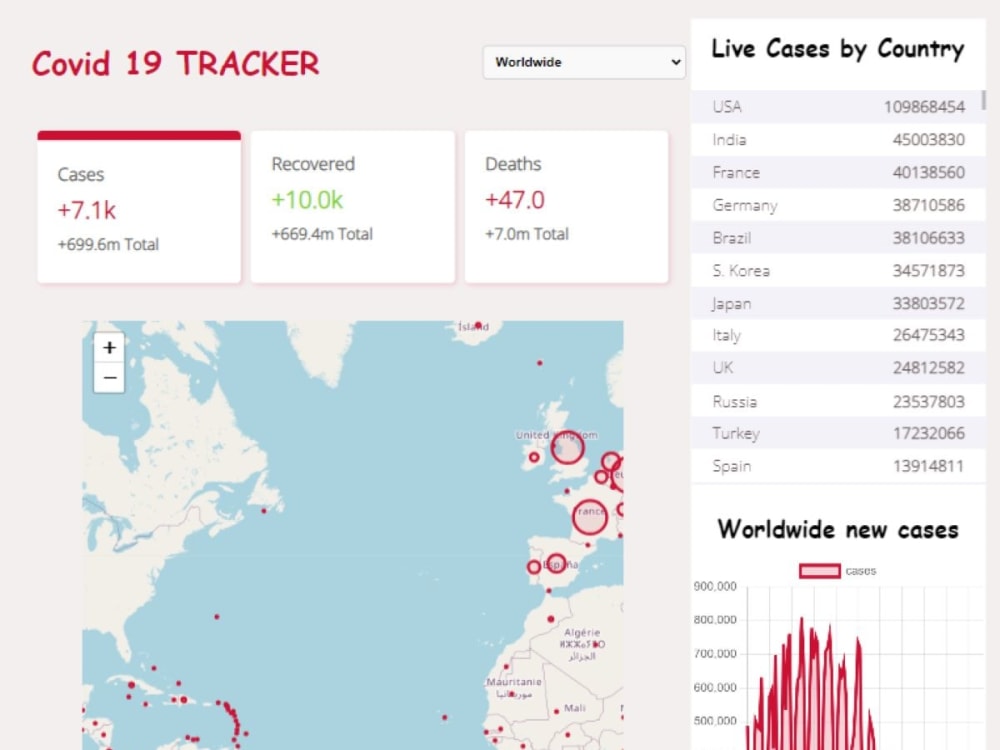This screenshot has height=750, width=1000.
Task: Click the Algérie label on the map
Action: [582, 632]
